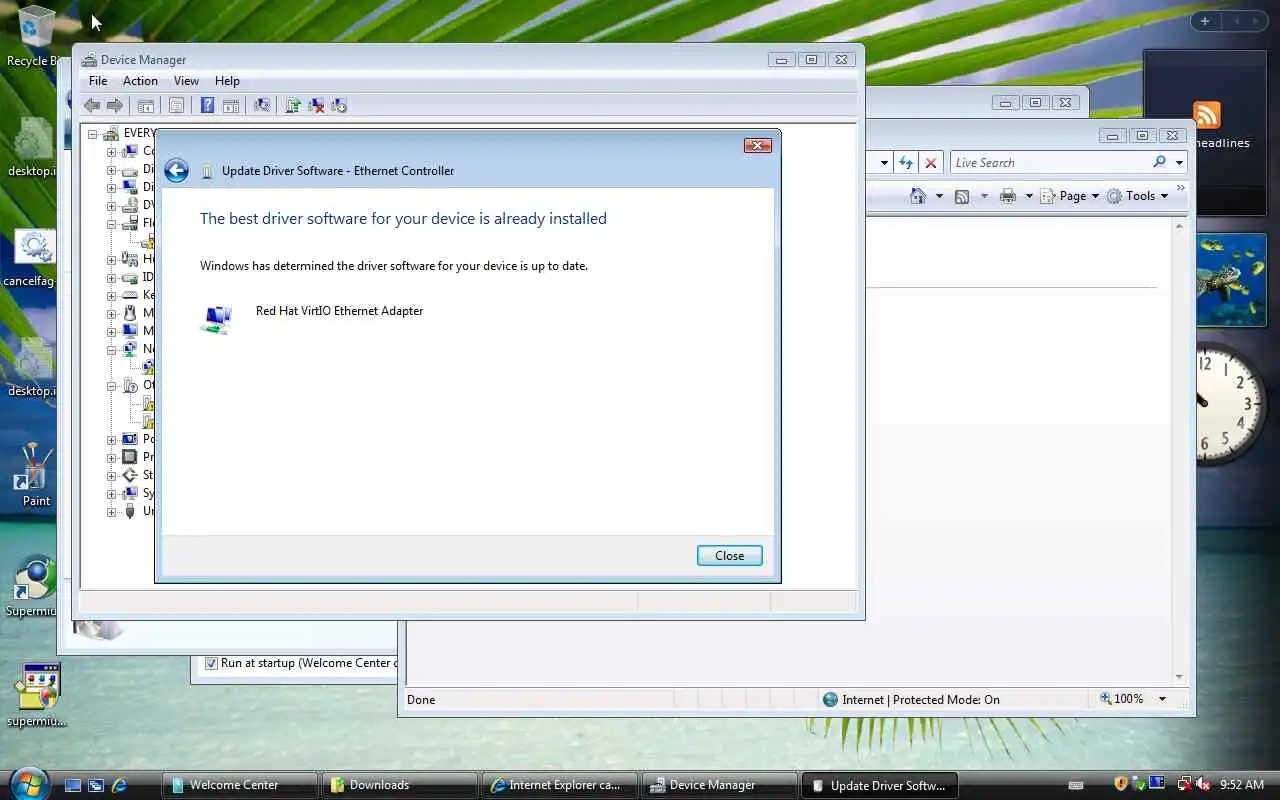Click Device Manager toolbar back arrow

(92, 105)
